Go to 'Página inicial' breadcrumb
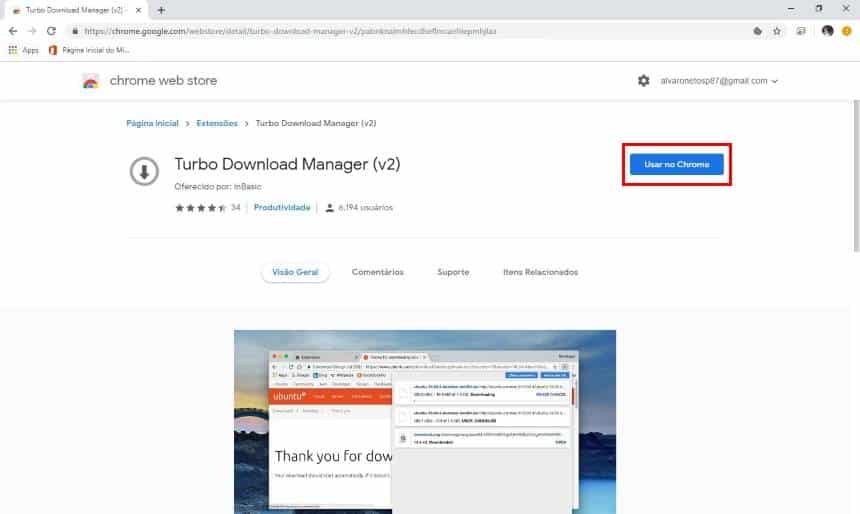Image resolution: width=860 pixels, height=514 pixels. tap(152, 123)
